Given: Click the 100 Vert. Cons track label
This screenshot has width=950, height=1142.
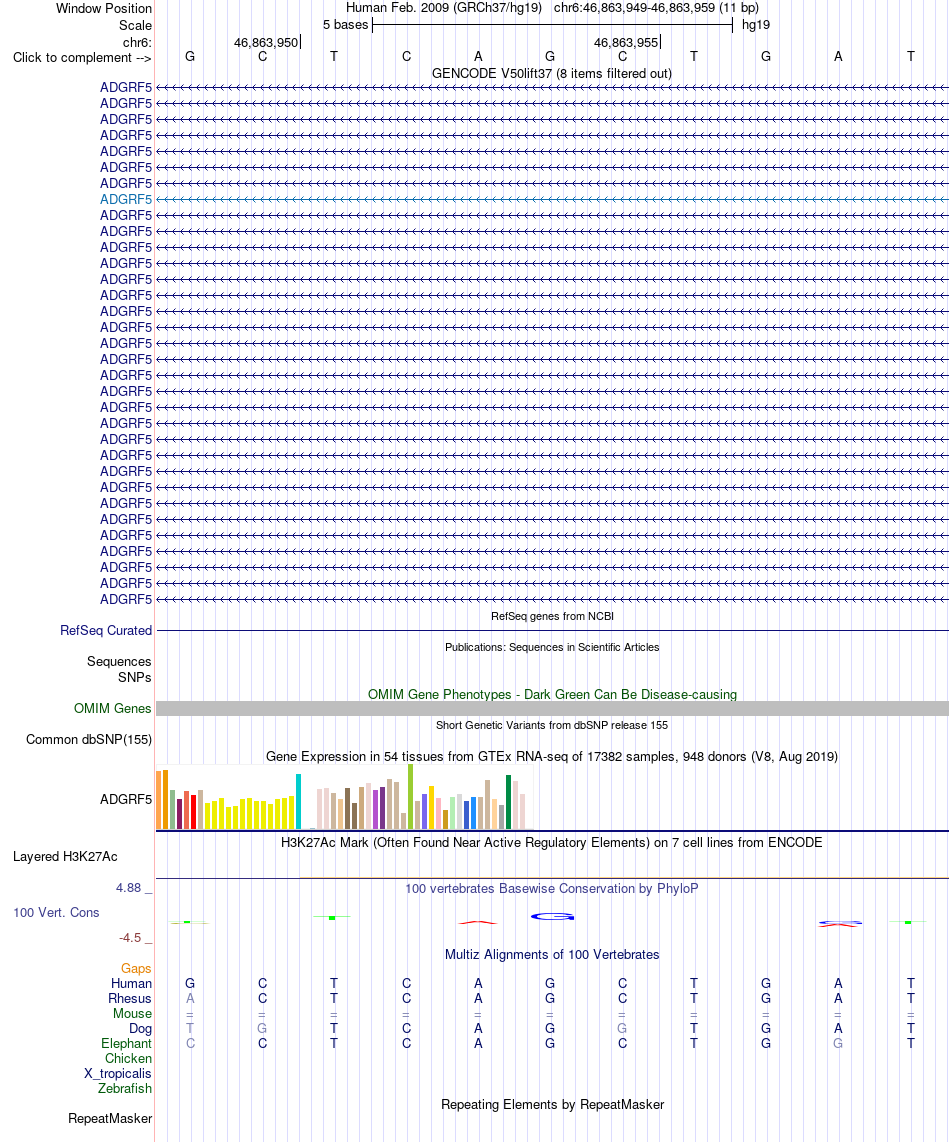Looking at the screenshot, I should tap(56, 913).
